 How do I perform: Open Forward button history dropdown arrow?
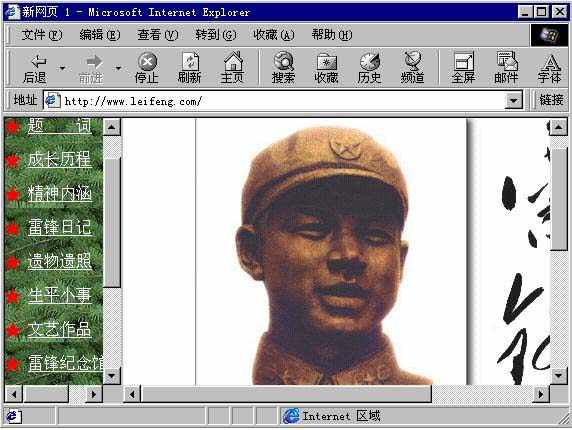pyautogui.click(x=118, y=68)
